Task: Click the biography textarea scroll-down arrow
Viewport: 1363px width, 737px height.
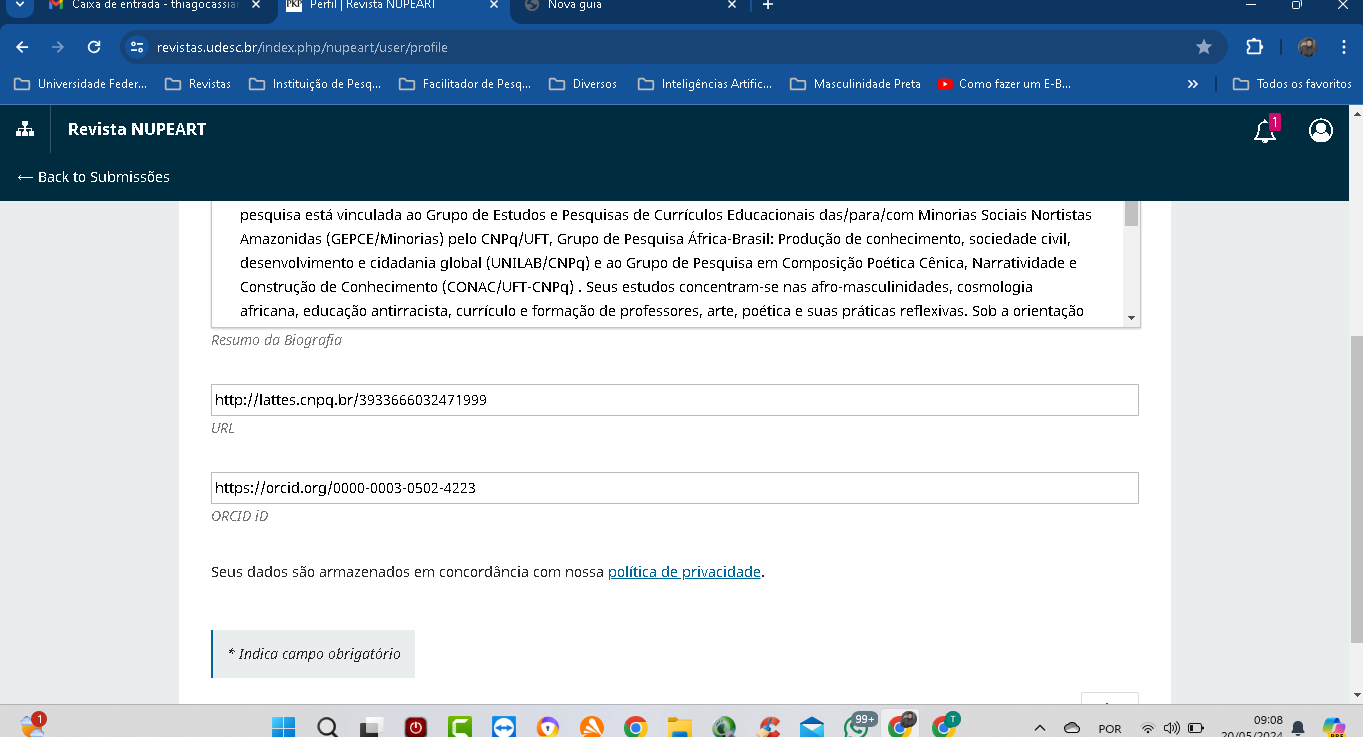Action: (1131, 317)
